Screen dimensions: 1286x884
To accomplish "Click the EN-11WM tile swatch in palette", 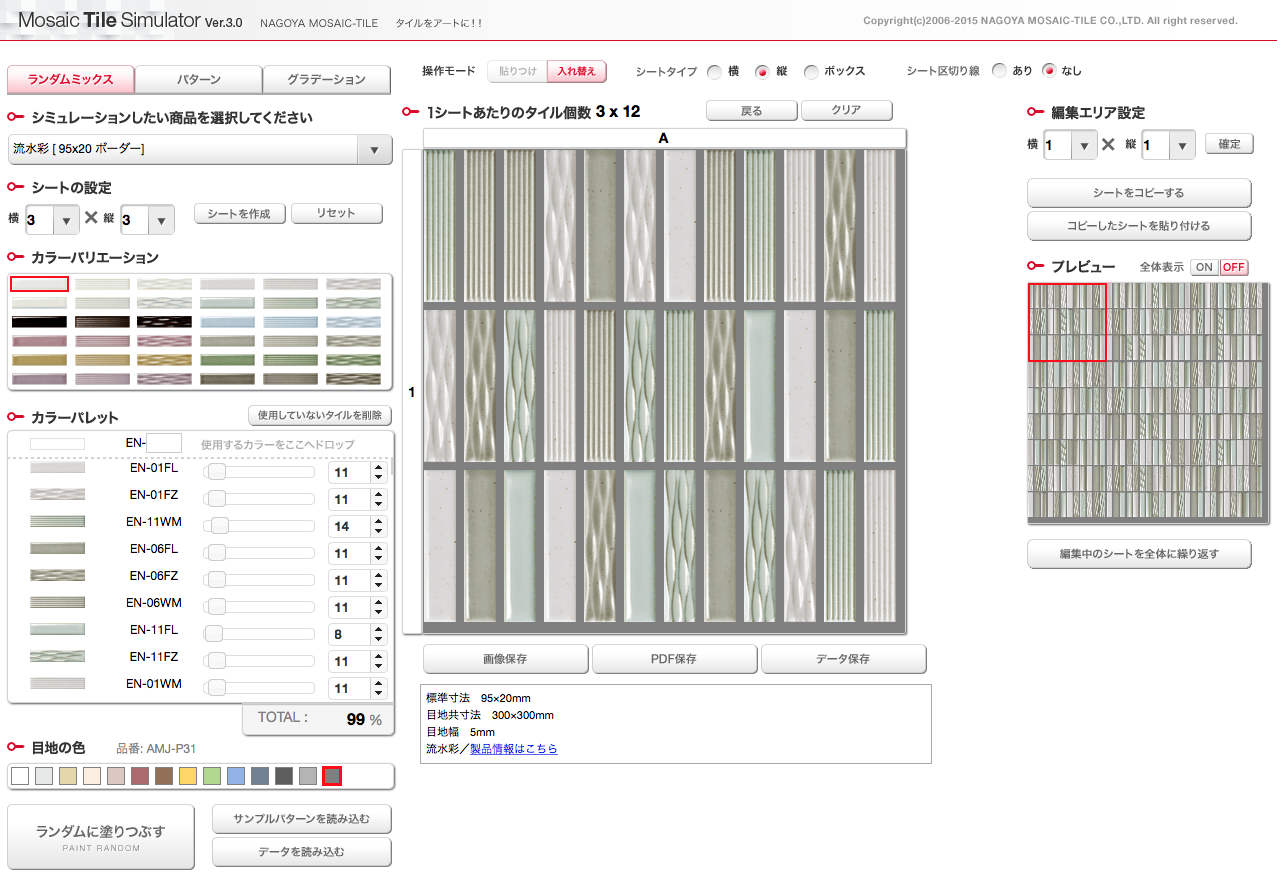I will pyautogui.click(x=57, y=521).
